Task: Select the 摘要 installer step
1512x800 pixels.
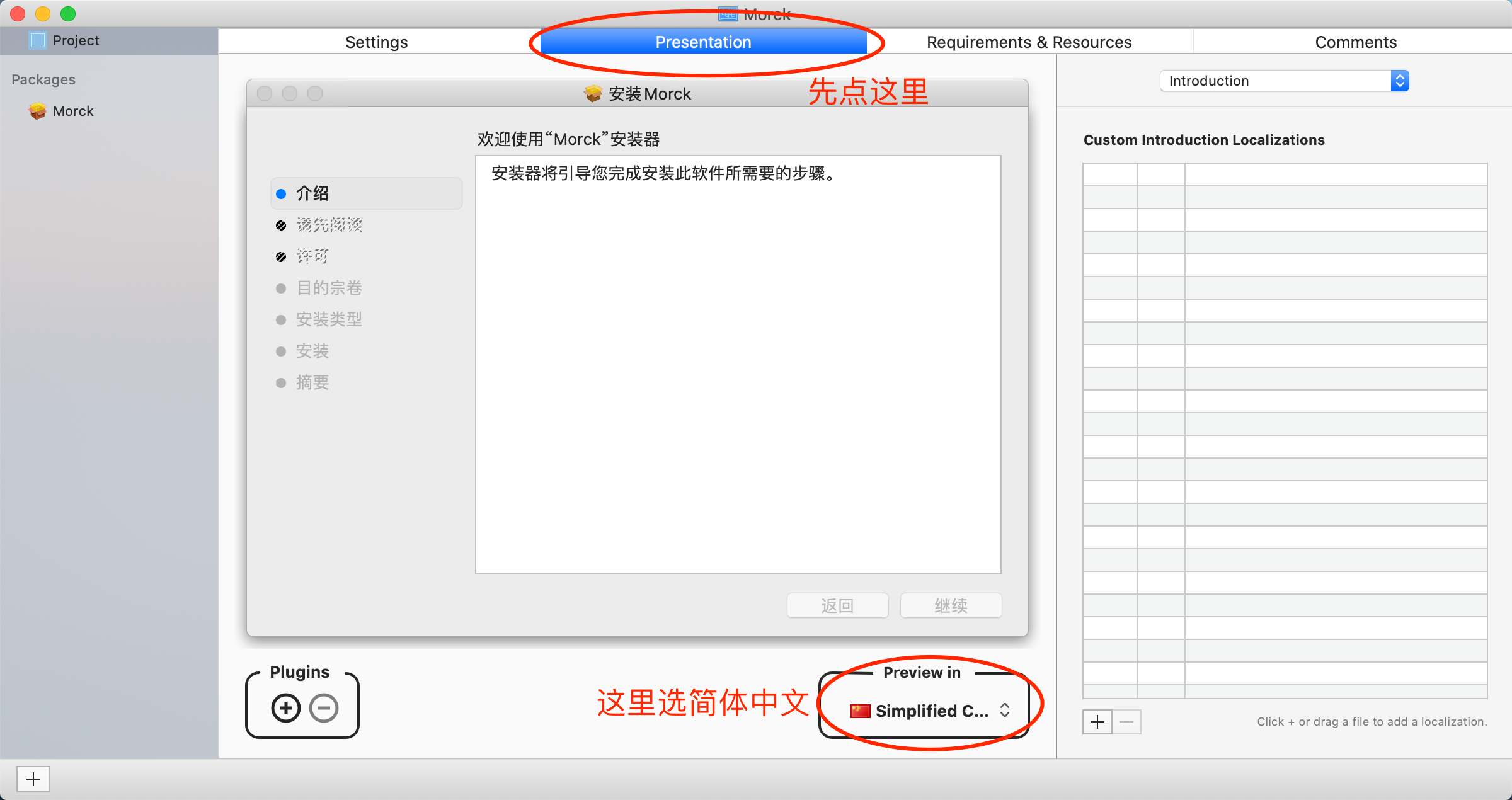Action: pyautogui.click(x=313, y=382)
